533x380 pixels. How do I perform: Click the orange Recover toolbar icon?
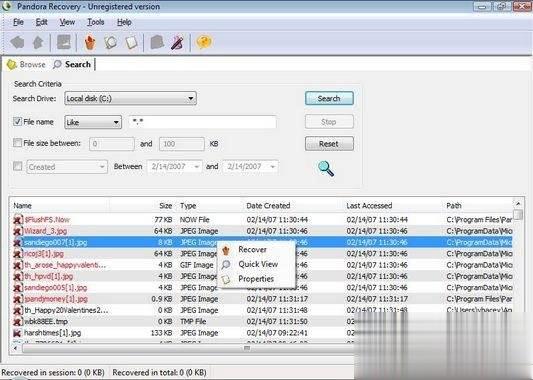click(90, 43)
